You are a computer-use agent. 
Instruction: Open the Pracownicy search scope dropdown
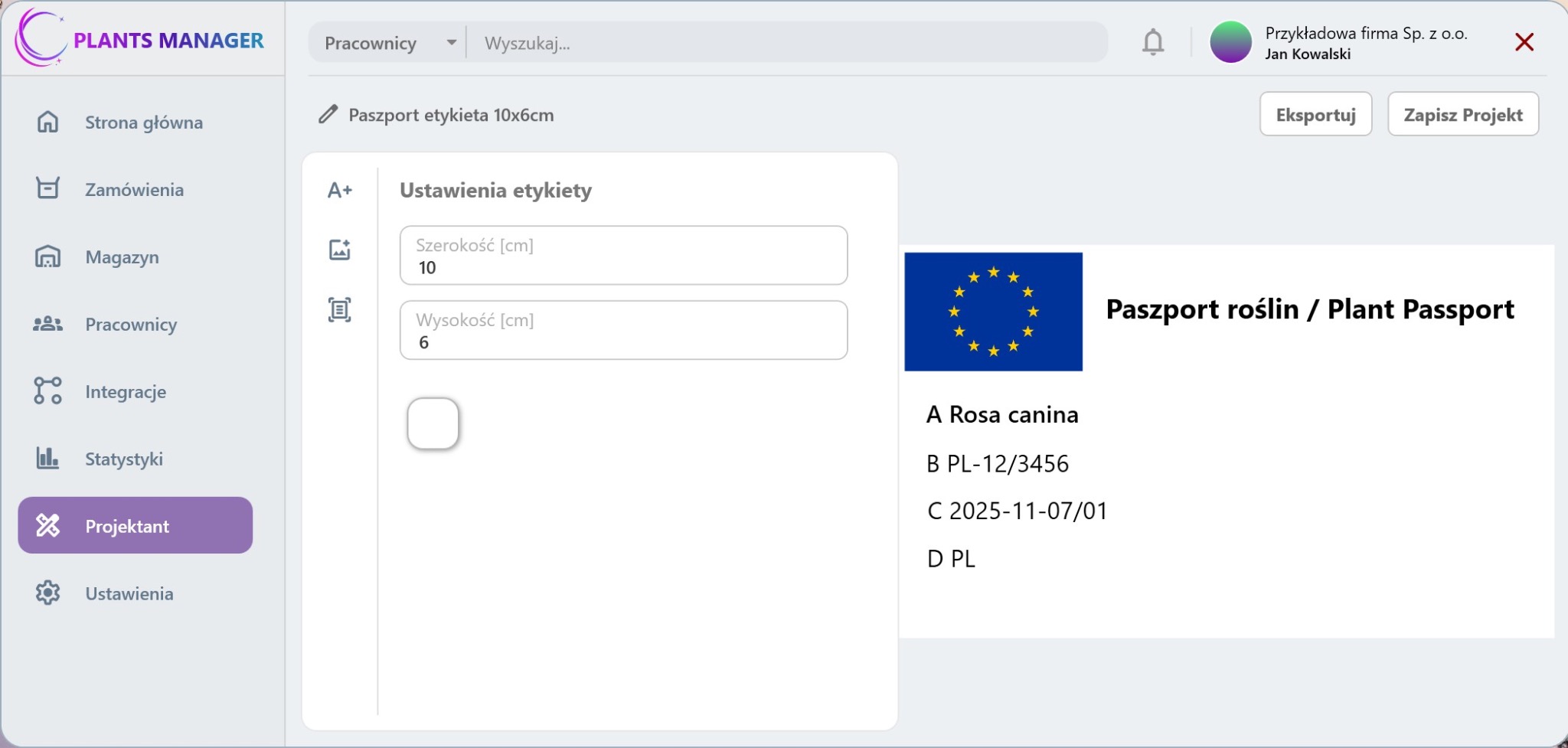tap(387, 42)
